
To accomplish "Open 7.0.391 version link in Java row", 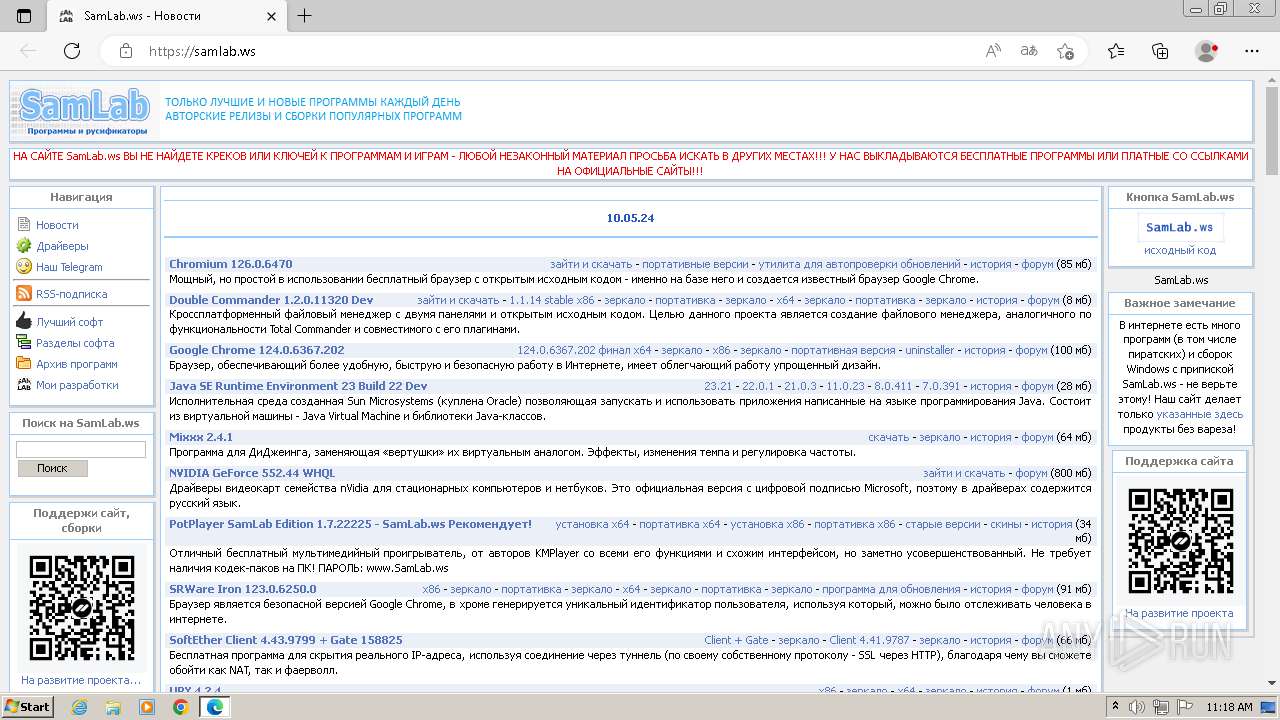I will pyautogui.click(x=941, y=386).
